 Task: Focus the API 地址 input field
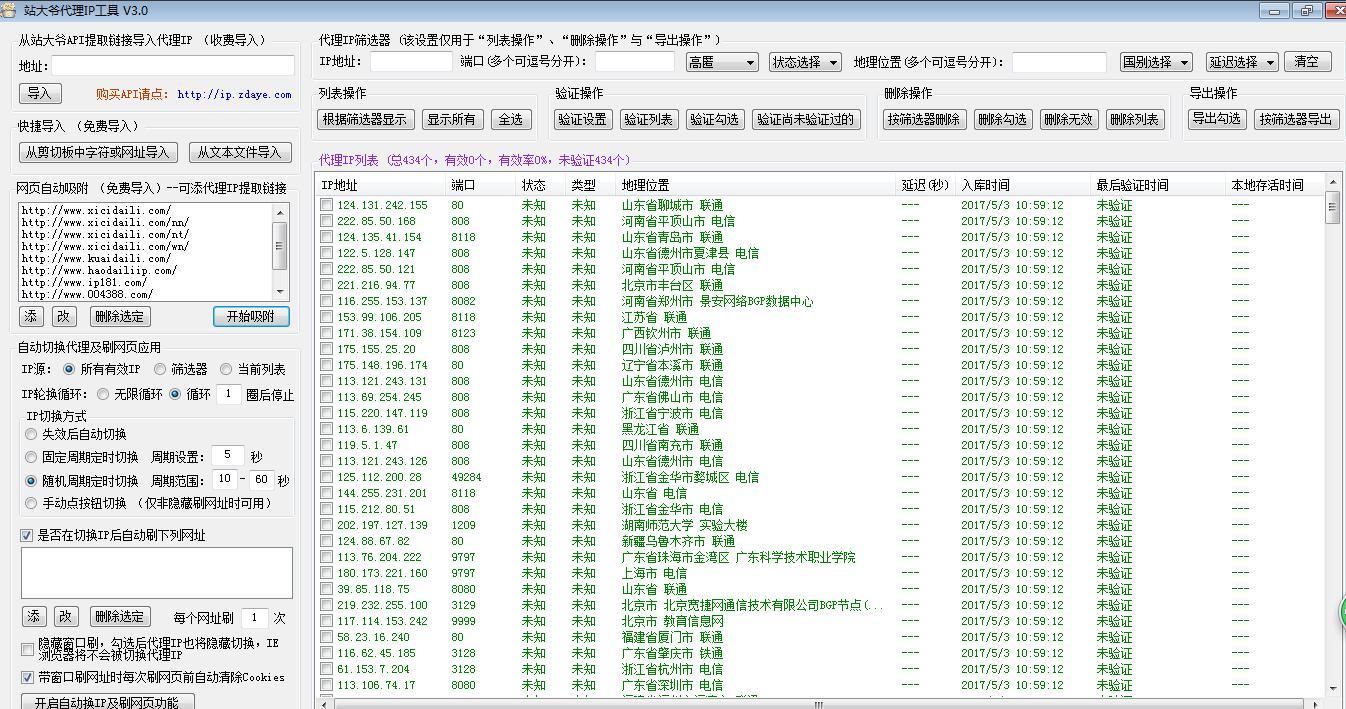173,66
